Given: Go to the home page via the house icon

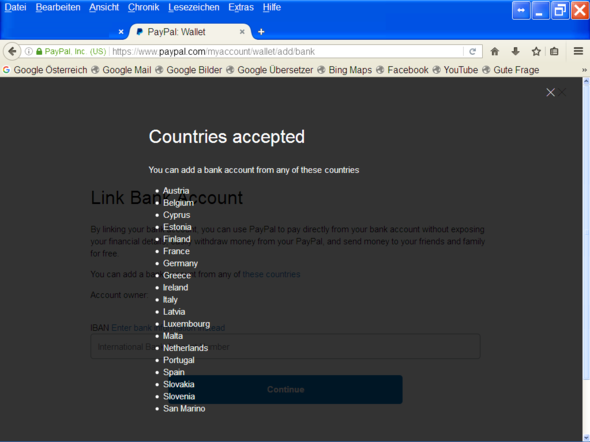Looking at the screenshot, I should (495, 52).
